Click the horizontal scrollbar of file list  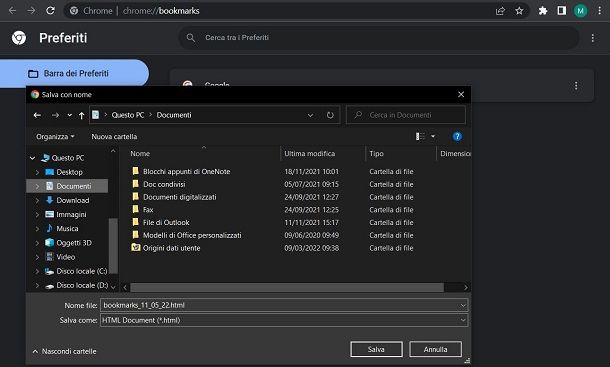[287, 288]
